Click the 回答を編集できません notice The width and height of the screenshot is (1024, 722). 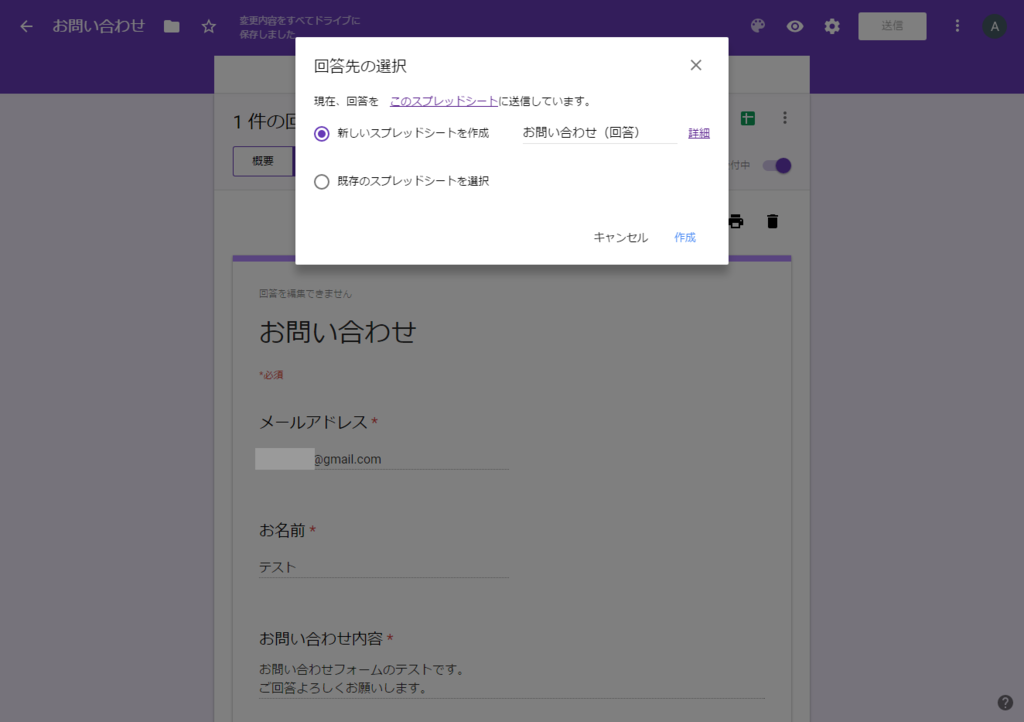tap(305, 294)
